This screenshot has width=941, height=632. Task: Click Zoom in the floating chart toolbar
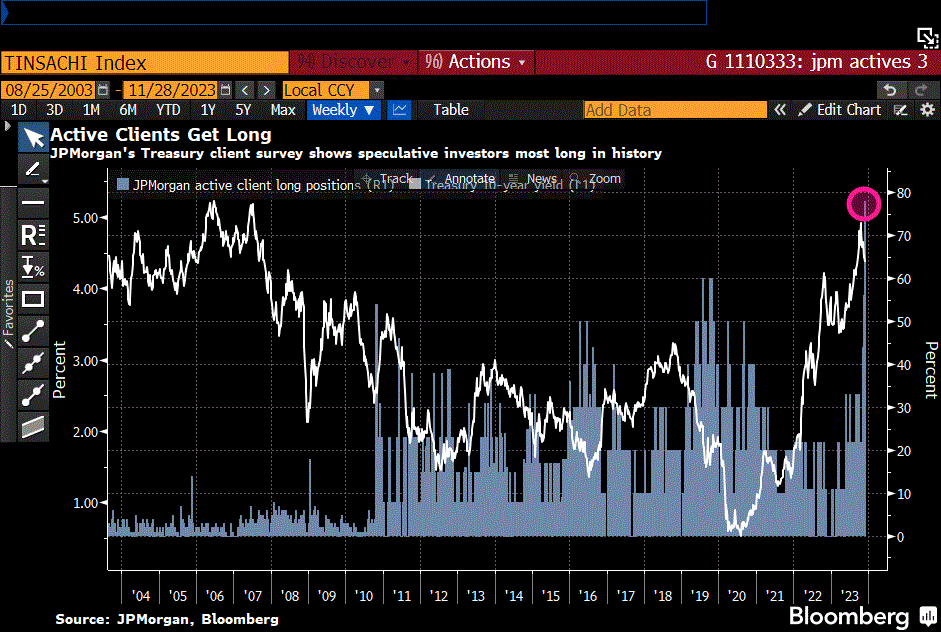point(596,179)
